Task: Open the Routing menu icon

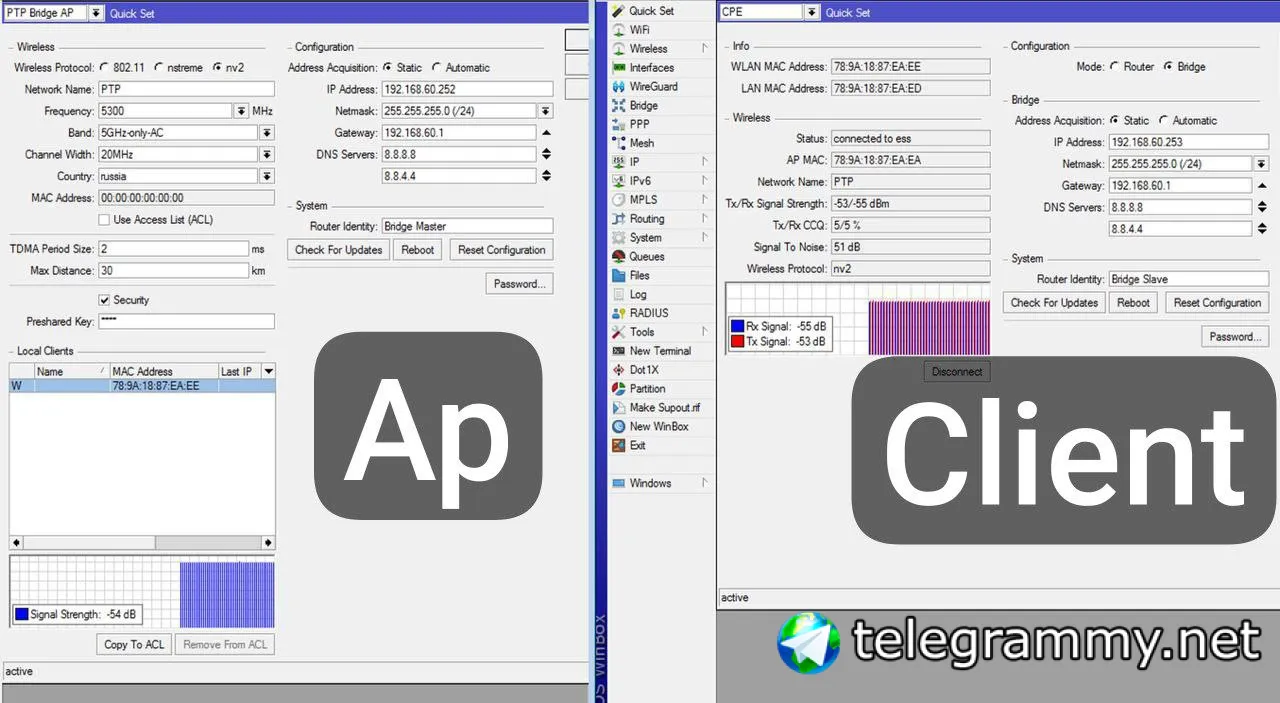Action: (x=620, y=219)
